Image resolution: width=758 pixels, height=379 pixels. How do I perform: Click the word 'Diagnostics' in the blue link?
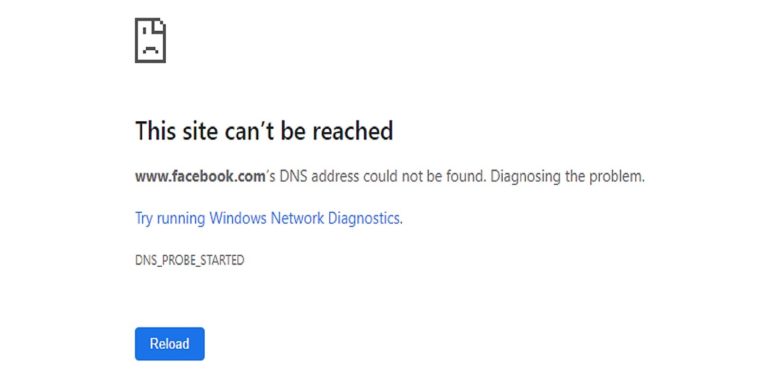(x=365, y=219)
